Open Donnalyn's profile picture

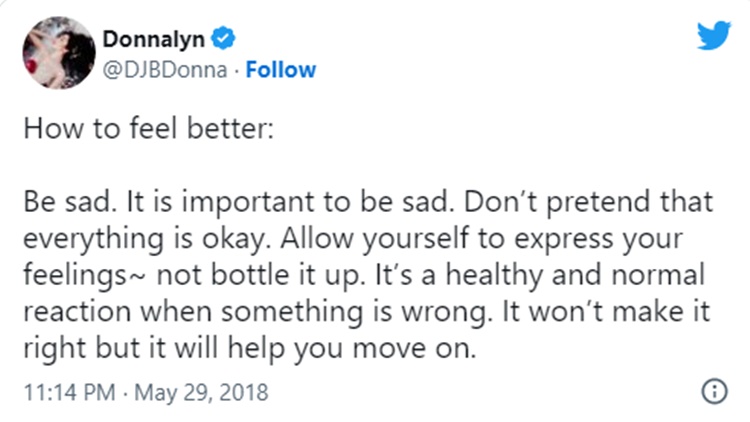point(59,53)
